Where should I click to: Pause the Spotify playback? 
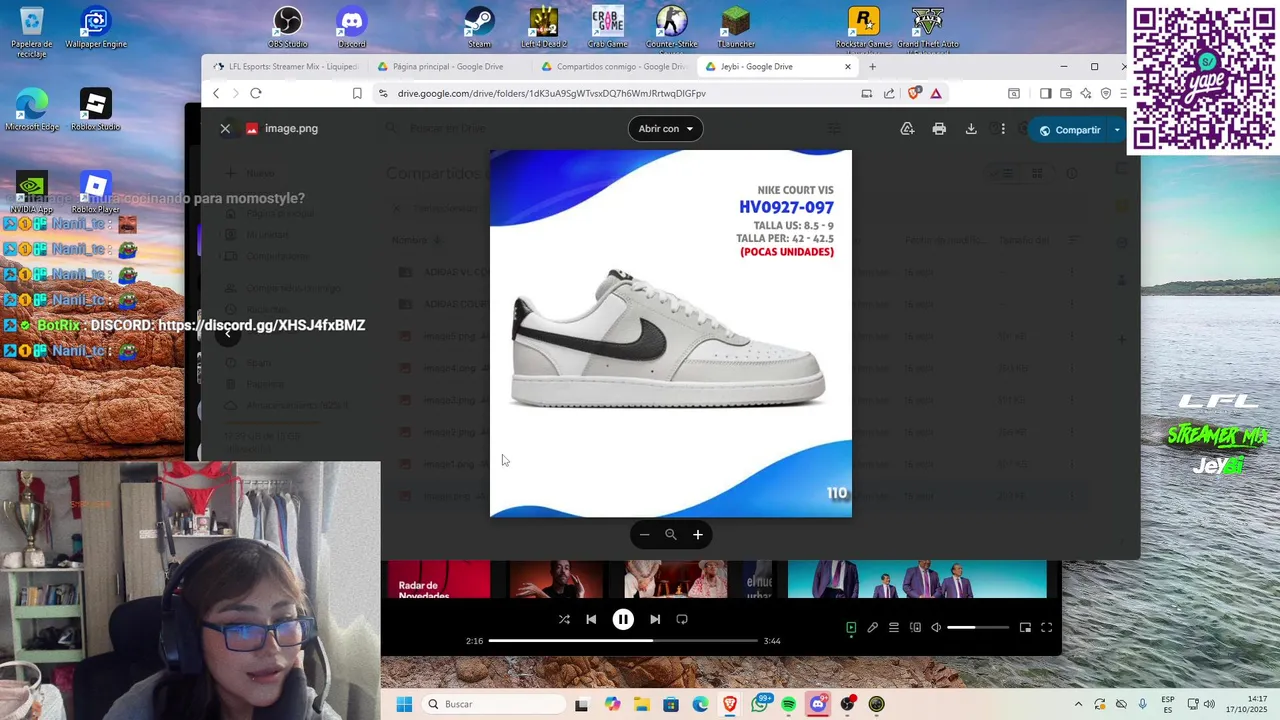click(x=623, y=619)
